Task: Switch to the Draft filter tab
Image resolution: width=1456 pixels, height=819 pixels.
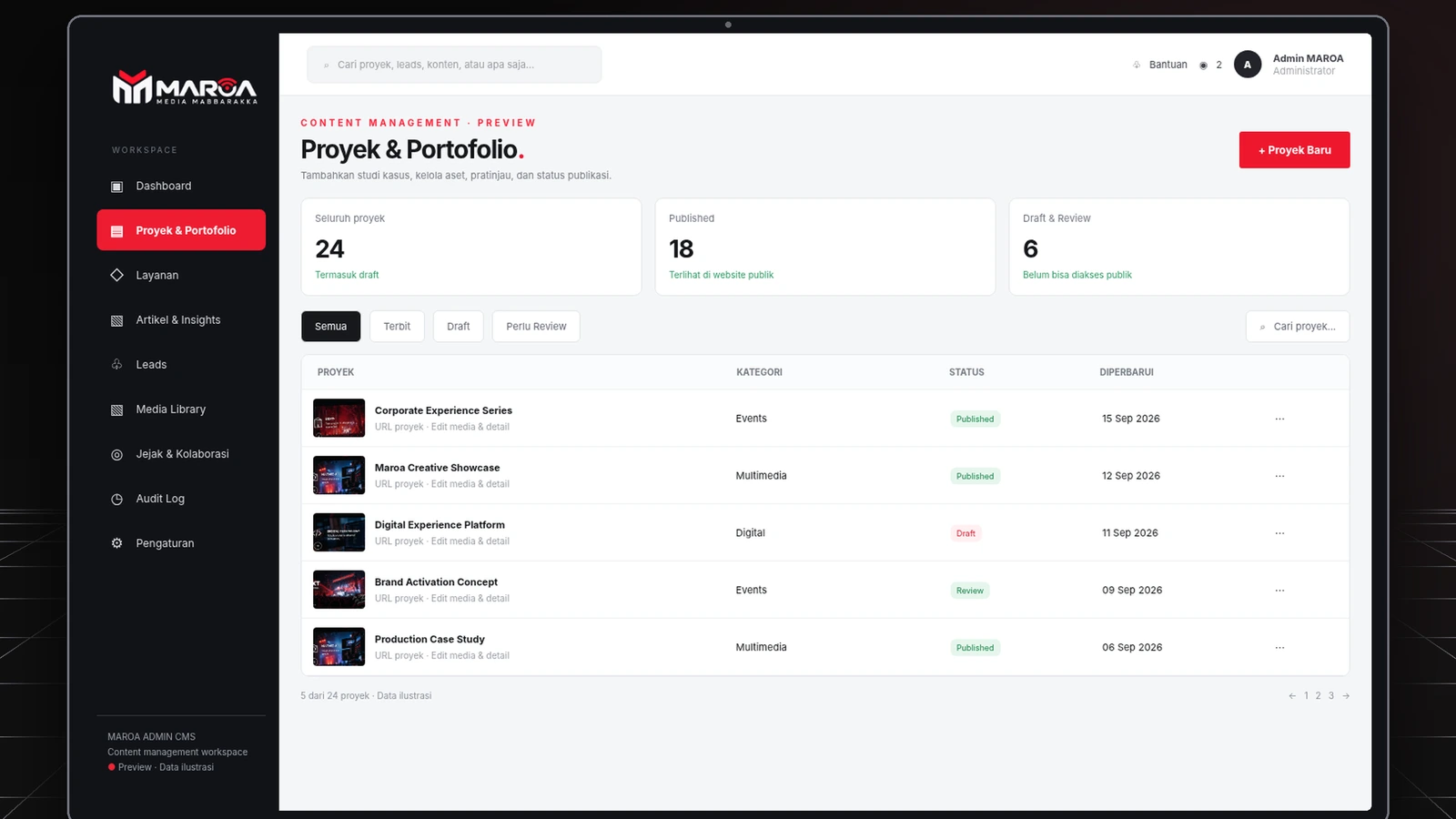Action: coord(459,327)
